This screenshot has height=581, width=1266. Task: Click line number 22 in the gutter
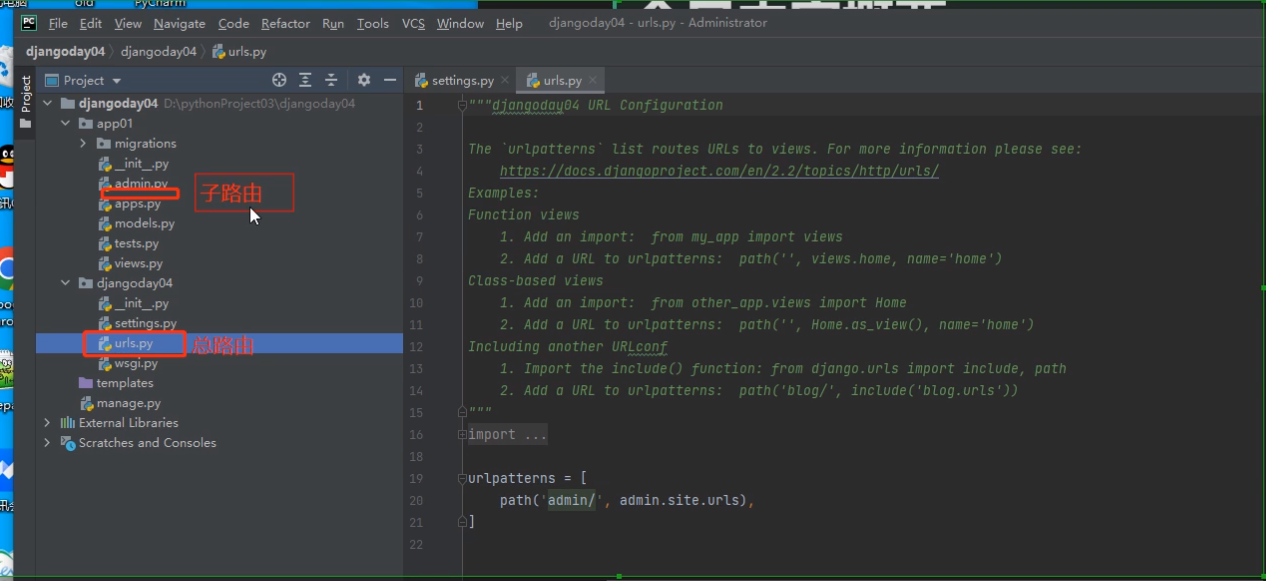pyautogui.click(x=417, y=544)
